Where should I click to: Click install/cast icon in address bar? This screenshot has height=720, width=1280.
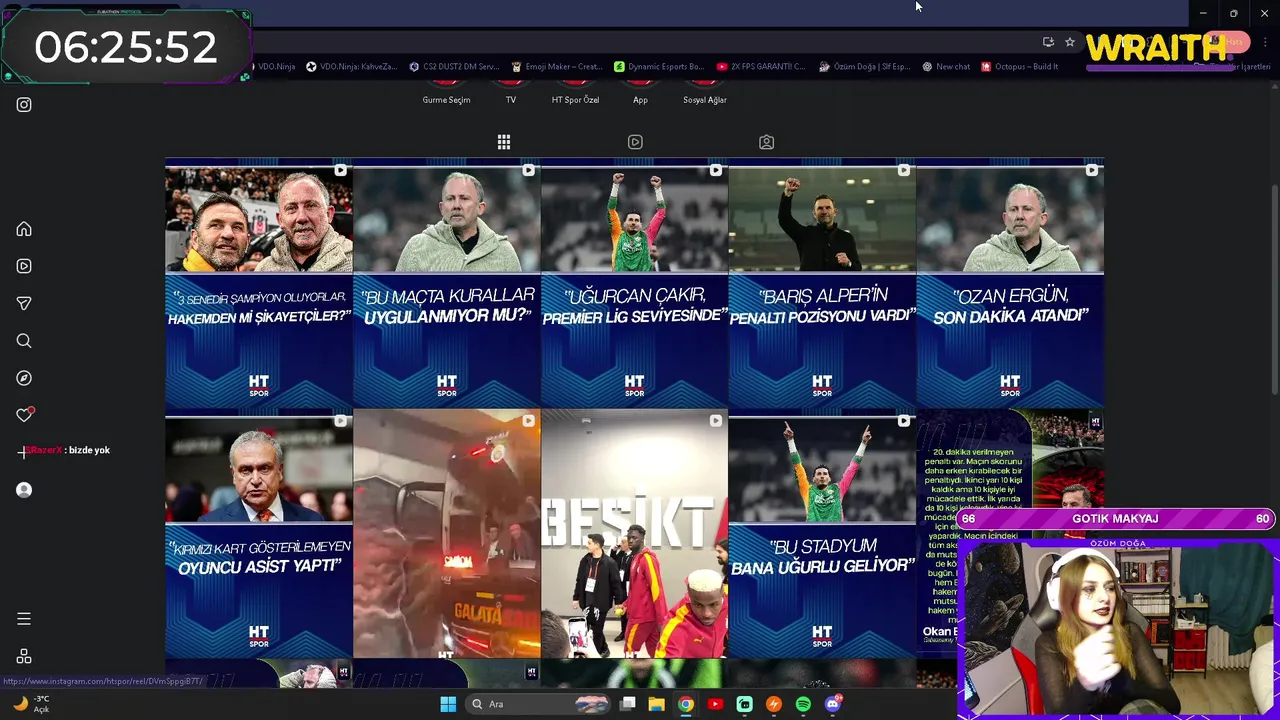[x=1048, y=42]
